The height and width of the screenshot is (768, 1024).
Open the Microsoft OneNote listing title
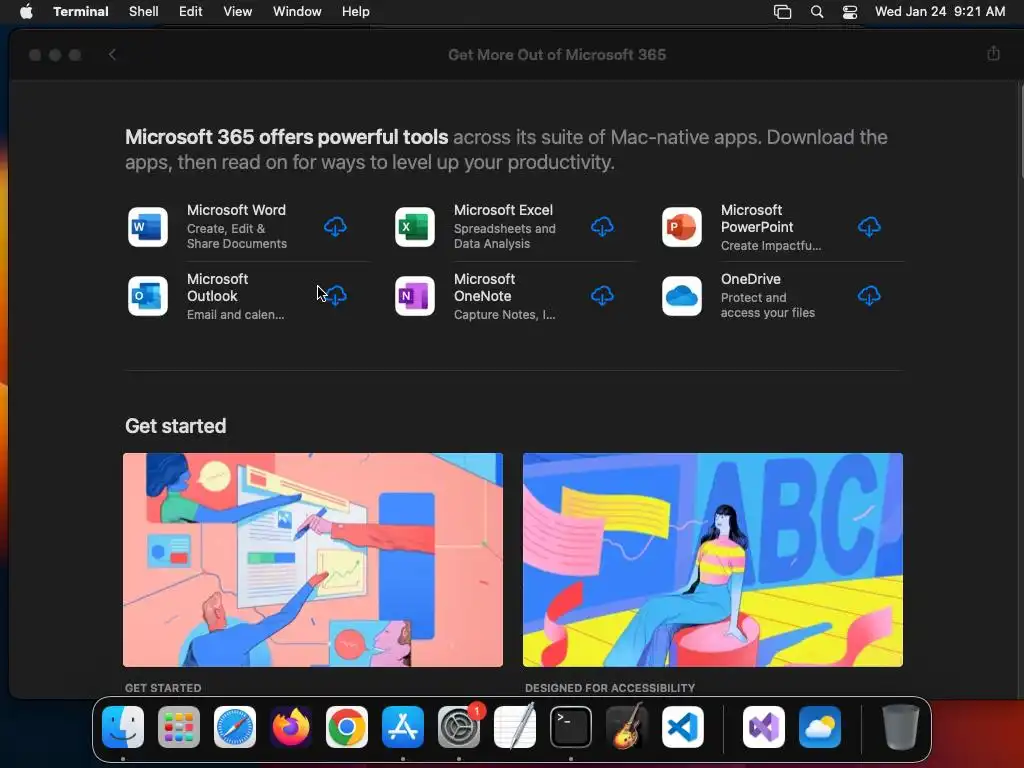click(x=485, y=287)
